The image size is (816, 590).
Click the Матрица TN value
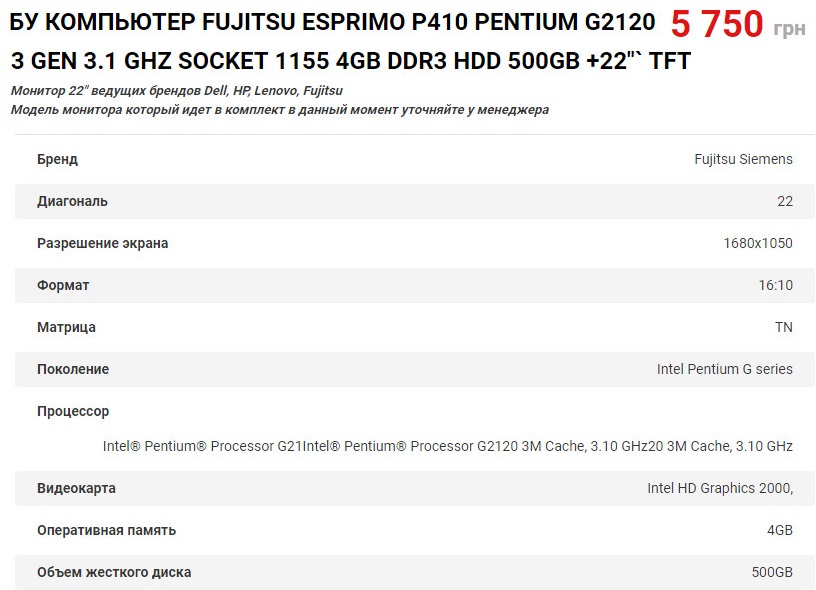[784, 327]
